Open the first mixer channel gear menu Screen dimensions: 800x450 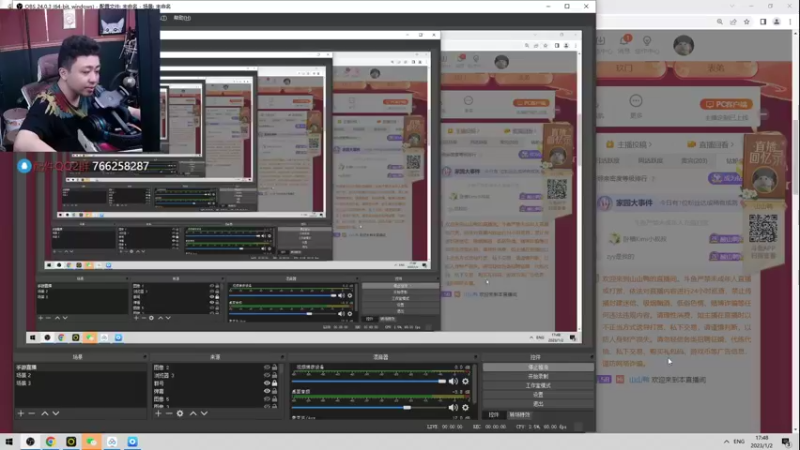point(465,381)
